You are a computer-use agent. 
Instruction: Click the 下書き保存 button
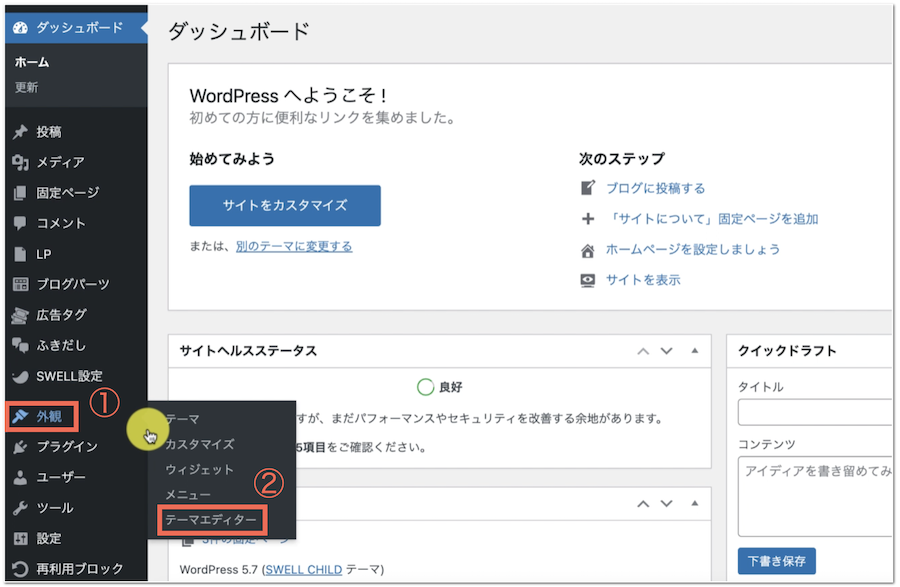[776, 560]
